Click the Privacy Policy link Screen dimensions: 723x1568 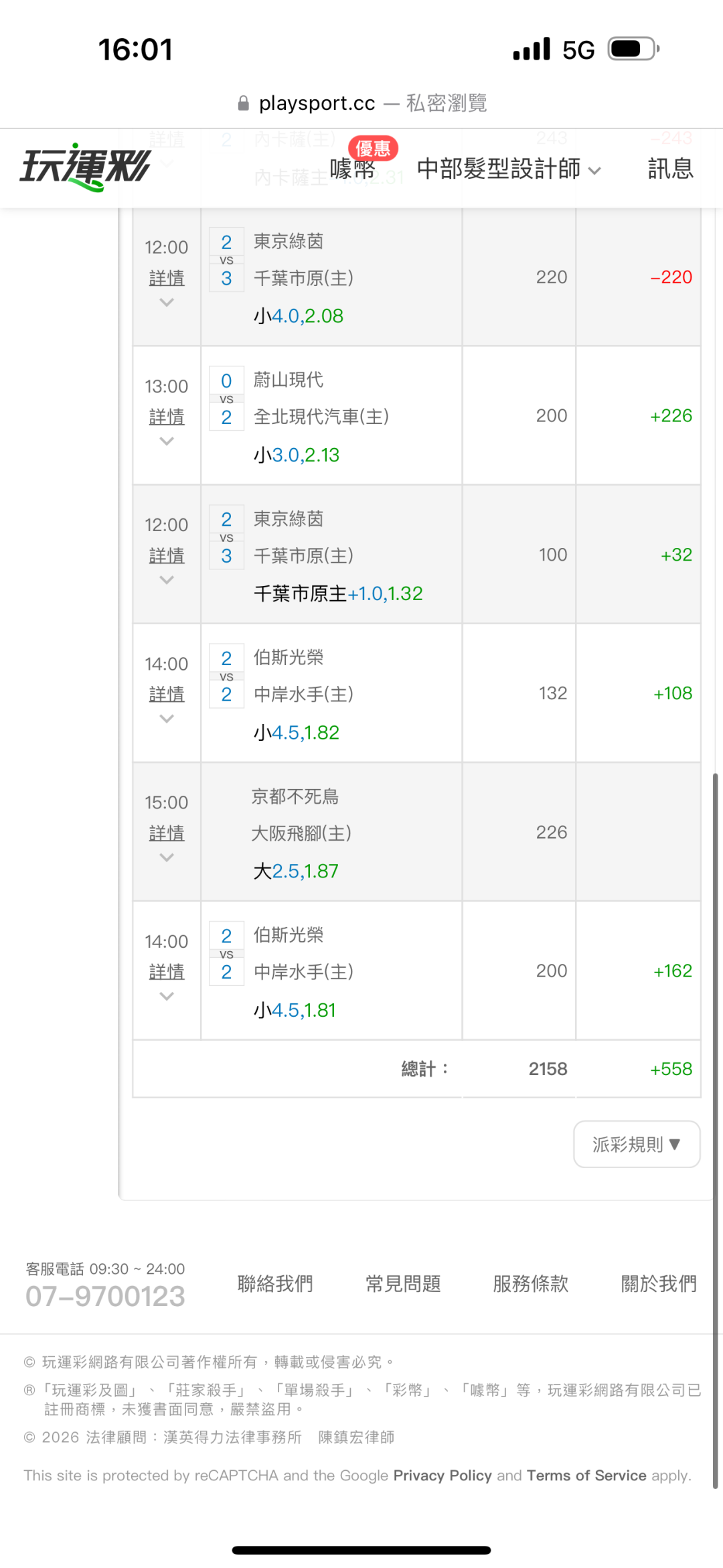[443, 1476]
